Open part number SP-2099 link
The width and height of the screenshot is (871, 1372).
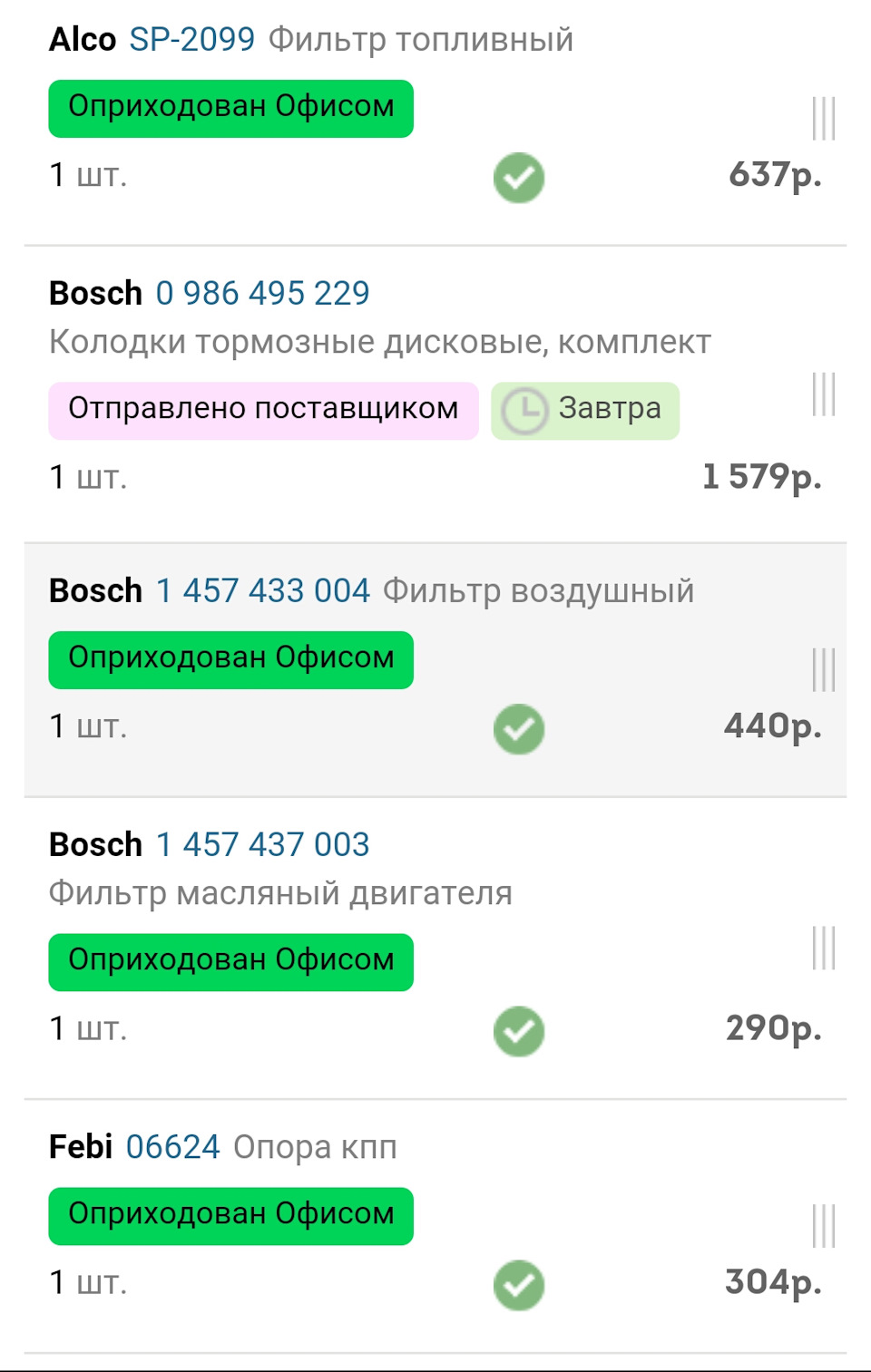point(192,40)
